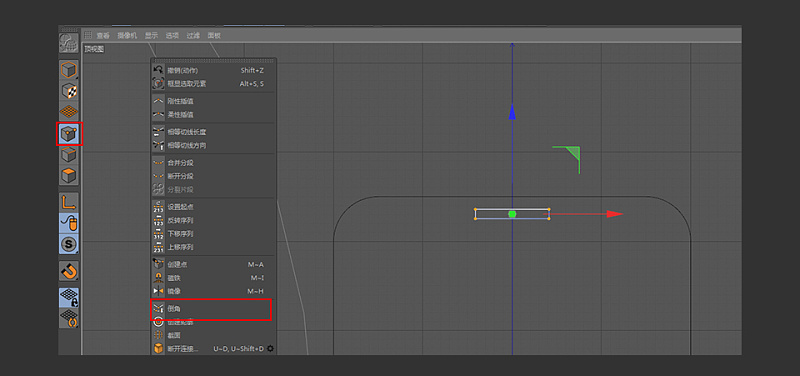The width and height of the screenshot is (800, 376).
Task: Choose 镜像 from context menu
Action: click(x=214, y=291)
